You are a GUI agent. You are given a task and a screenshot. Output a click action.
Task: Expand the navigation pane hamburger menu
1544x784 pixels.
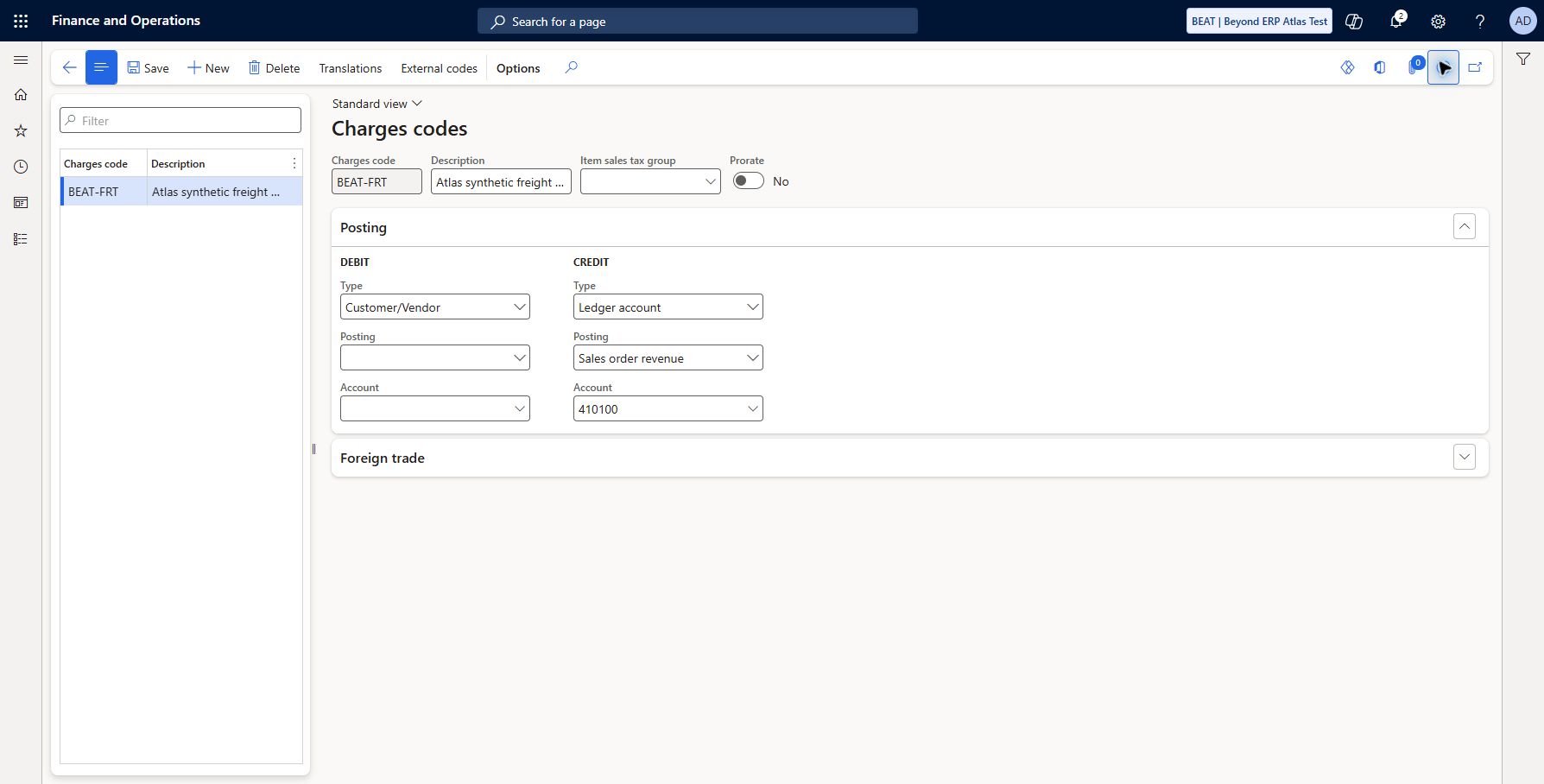(21, 60)
